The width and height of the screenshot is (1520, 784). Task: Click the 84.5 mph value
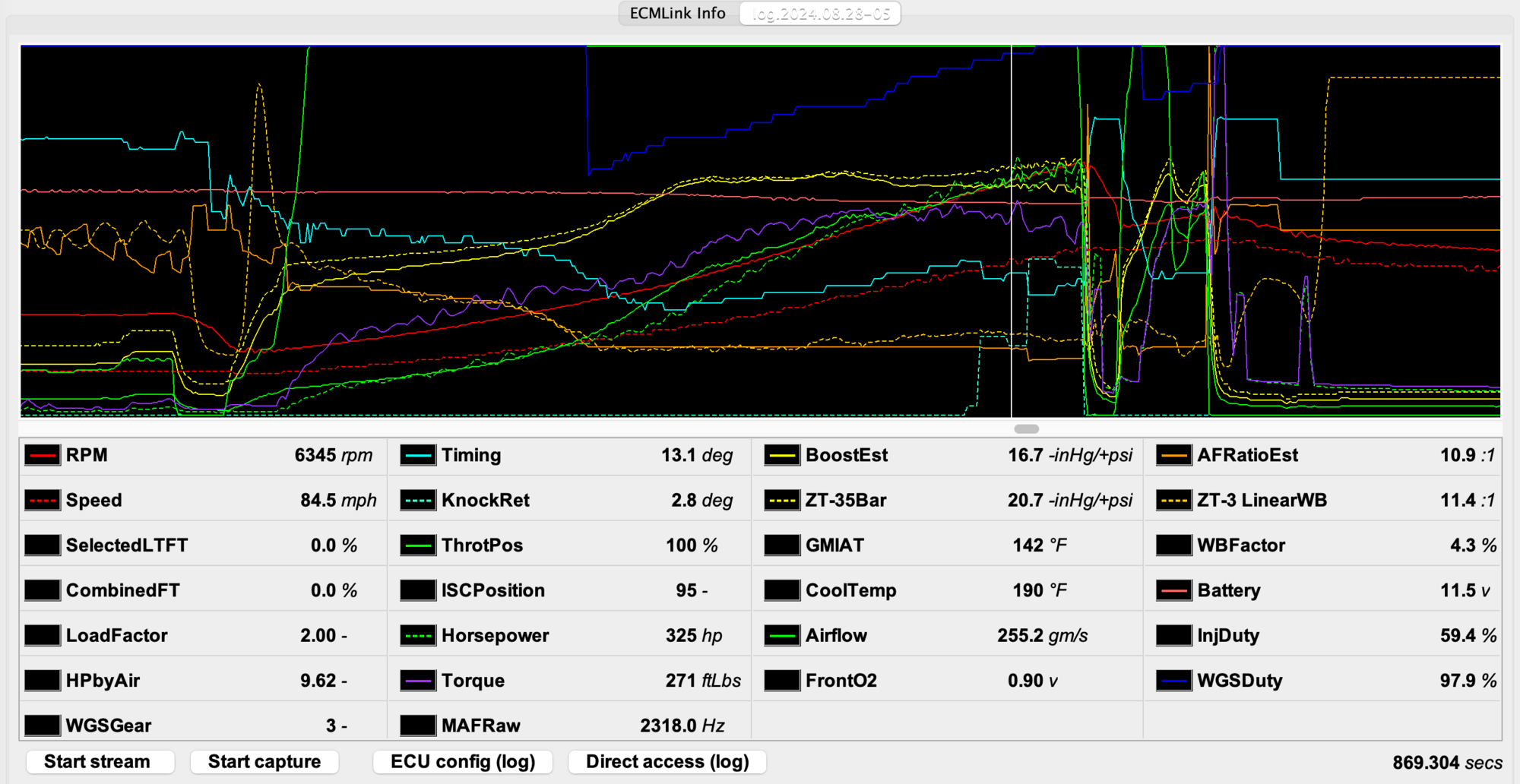pos(338,500)
